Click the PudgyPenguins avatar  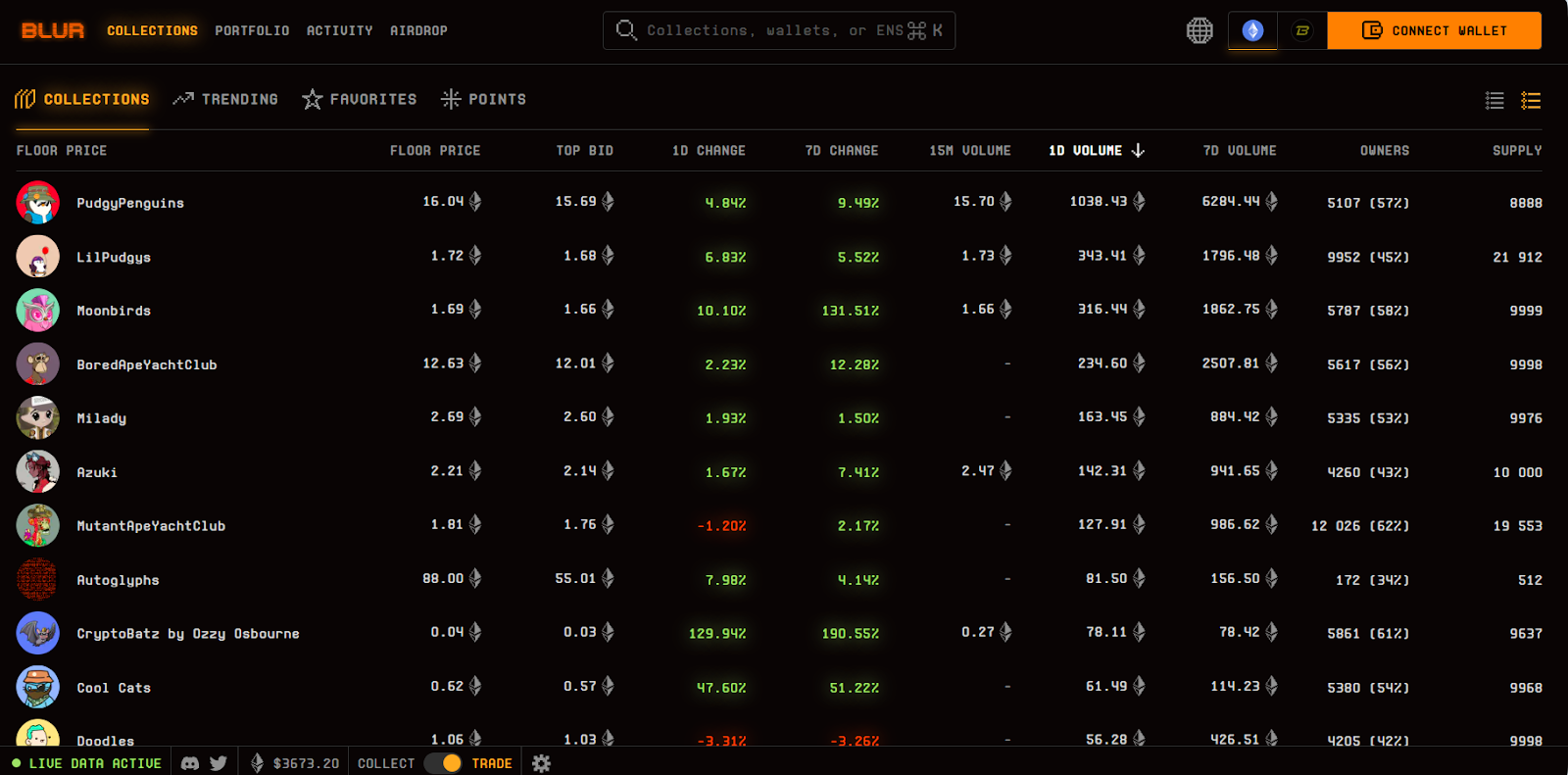pos(38,203)
